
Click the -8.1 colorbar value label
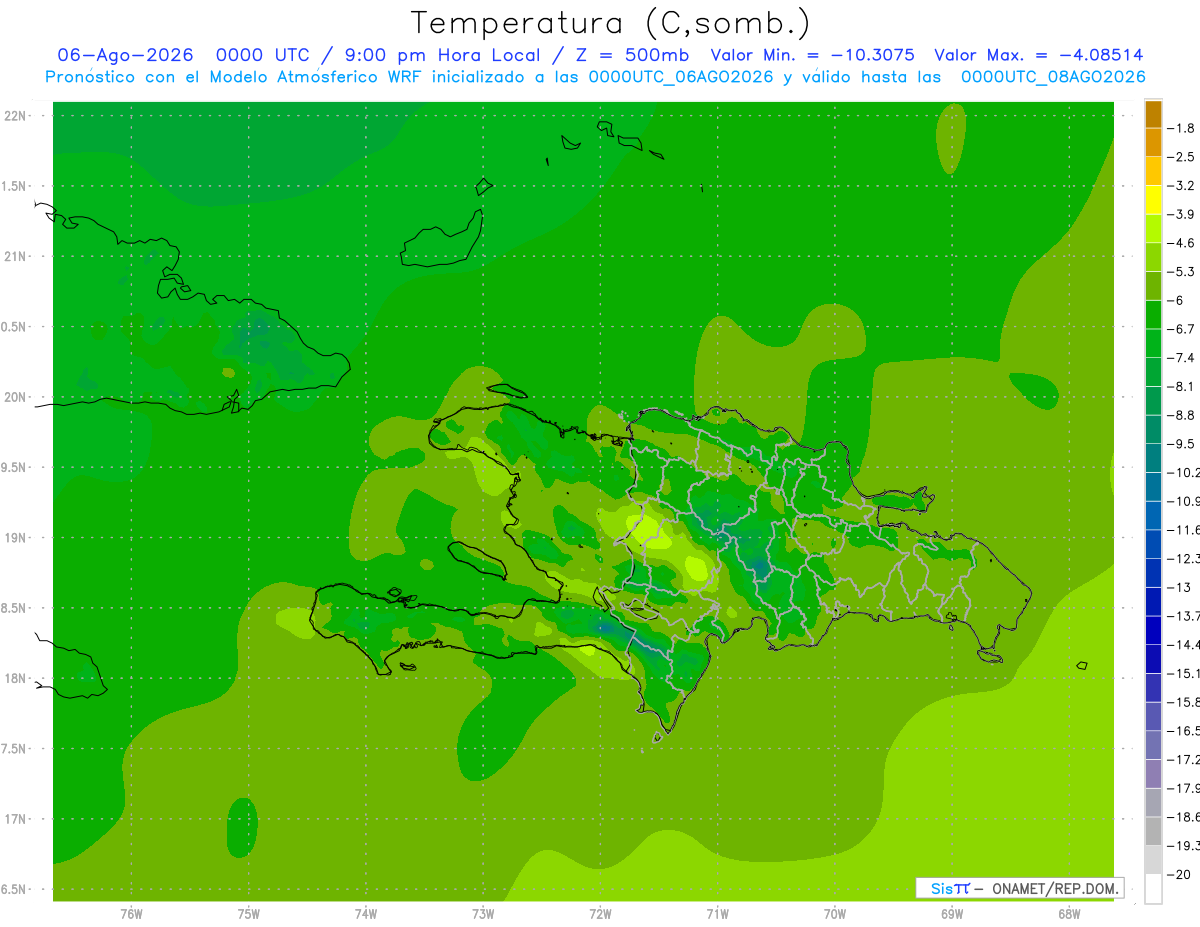tap(1182, 386)
